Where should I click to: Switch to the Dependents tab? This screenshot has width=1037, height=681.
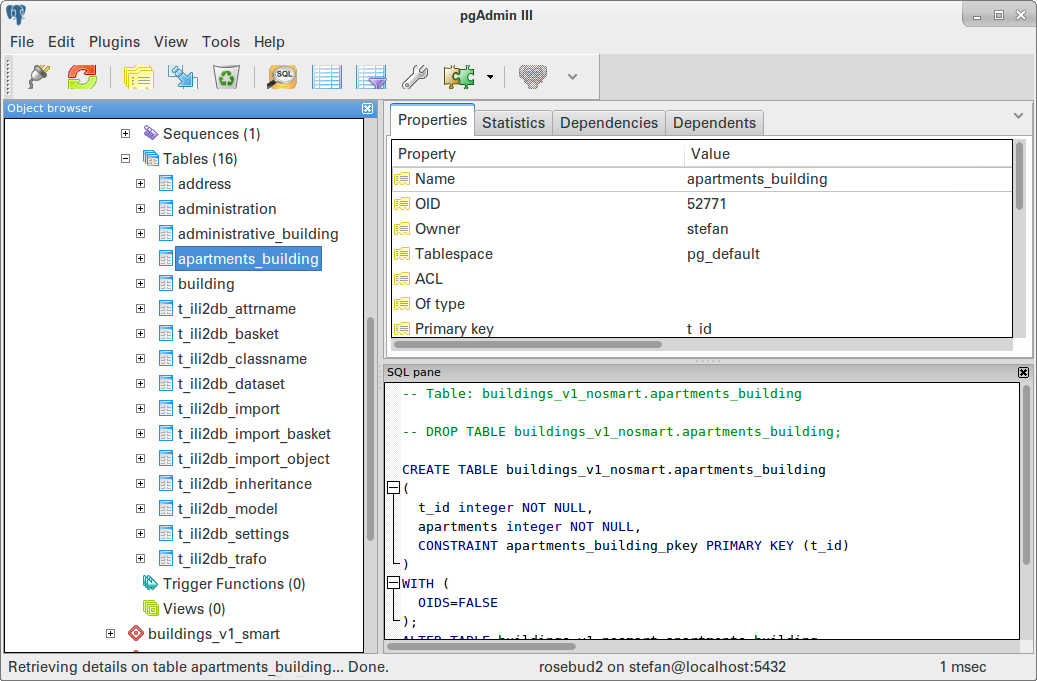(x=714, y=123)
